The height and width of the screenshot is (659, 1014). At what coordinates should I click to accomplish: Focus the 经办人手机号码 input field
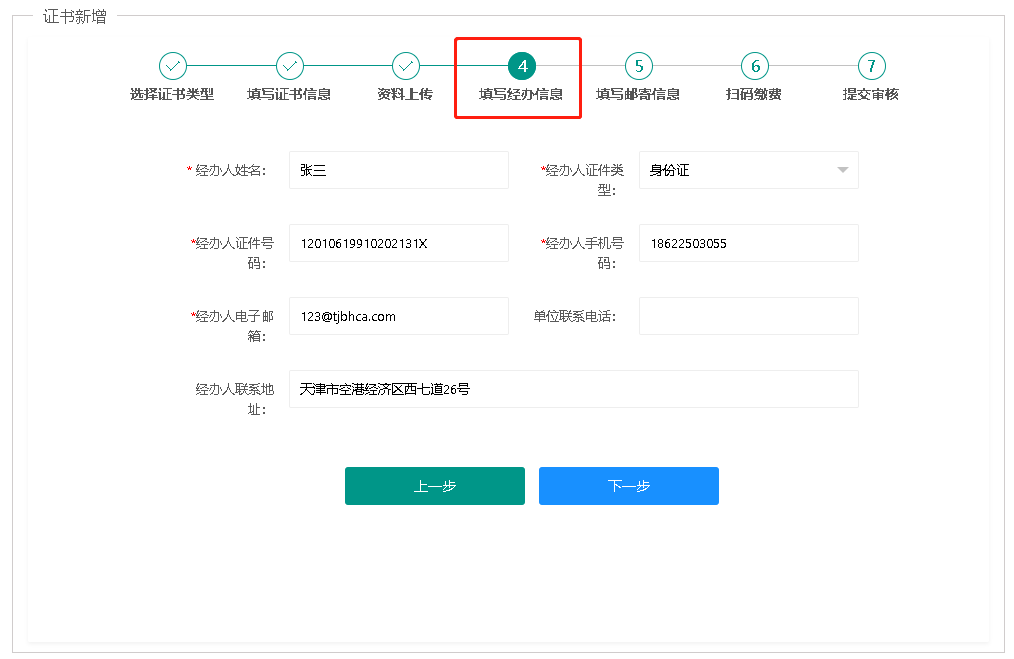(748, 243)
